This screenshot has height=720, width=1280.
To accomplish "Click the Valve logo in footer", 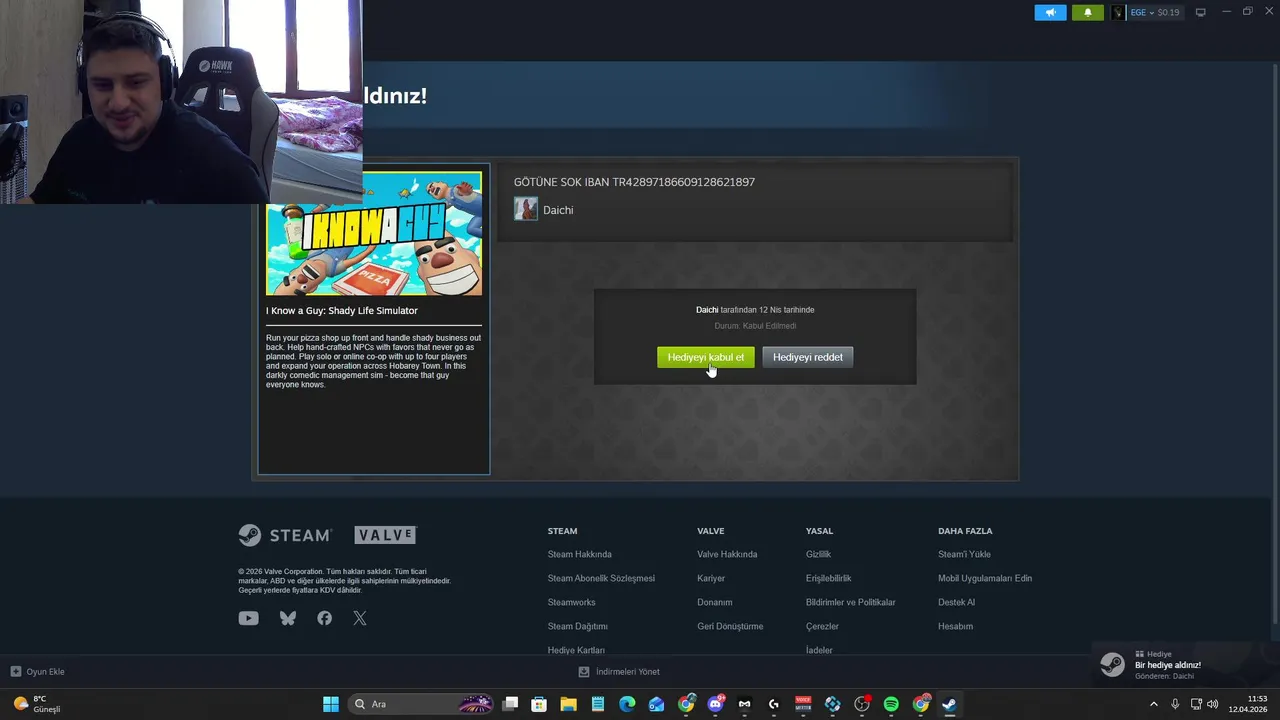I will 385,535.
